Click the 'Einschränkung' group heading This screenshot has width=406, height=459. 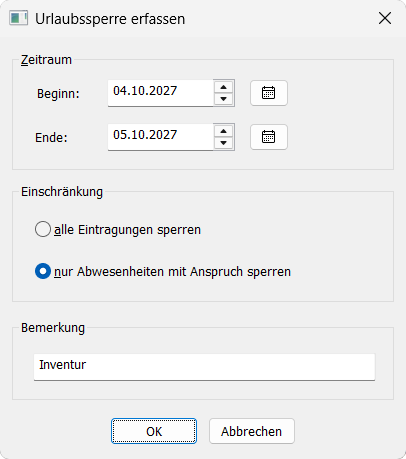[x=62, y=192]
